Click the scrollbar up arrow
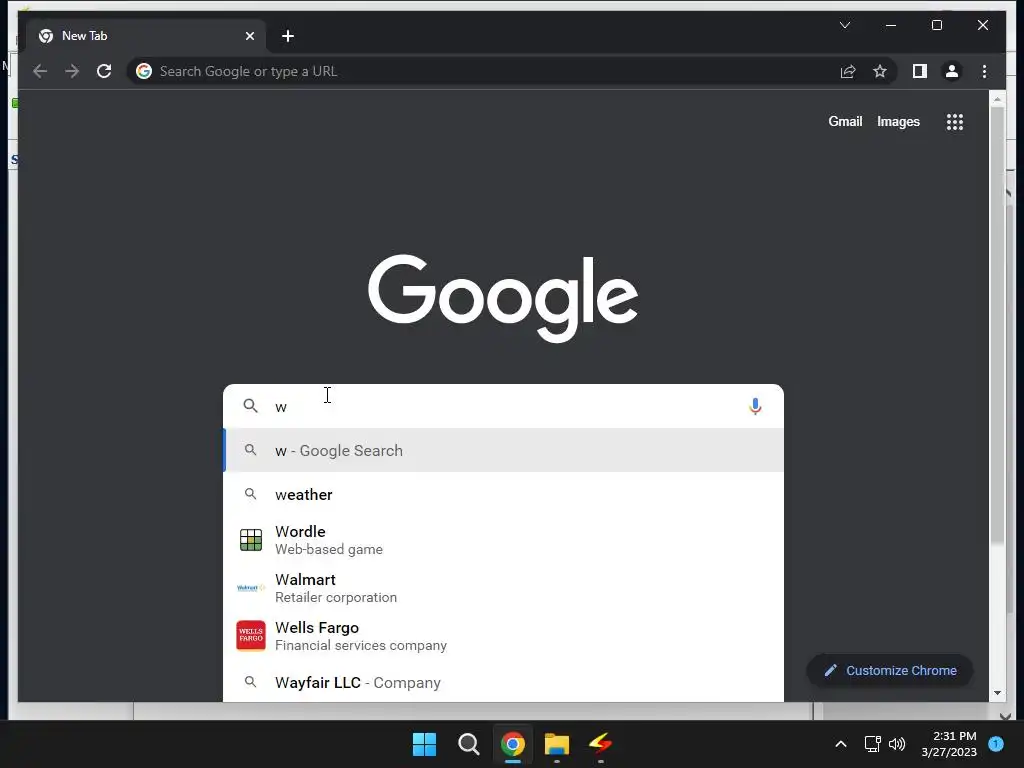 [x=997, y=99]
